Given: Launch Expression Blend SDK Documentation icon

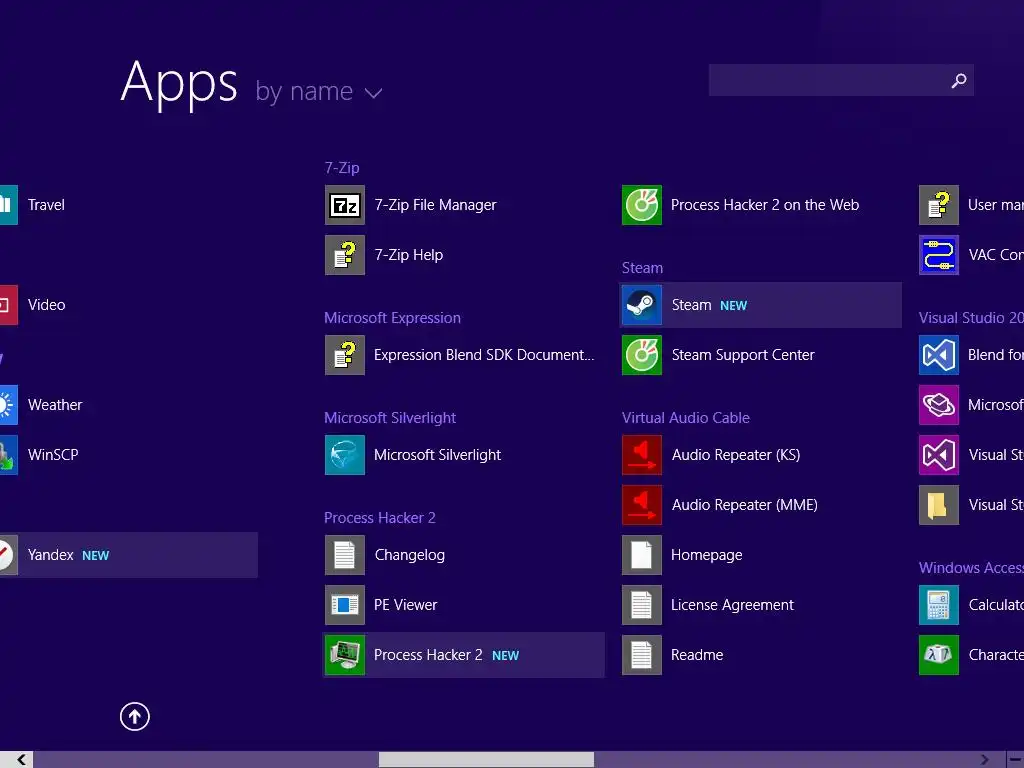Looking at the screenshot, I should point(345,355).
